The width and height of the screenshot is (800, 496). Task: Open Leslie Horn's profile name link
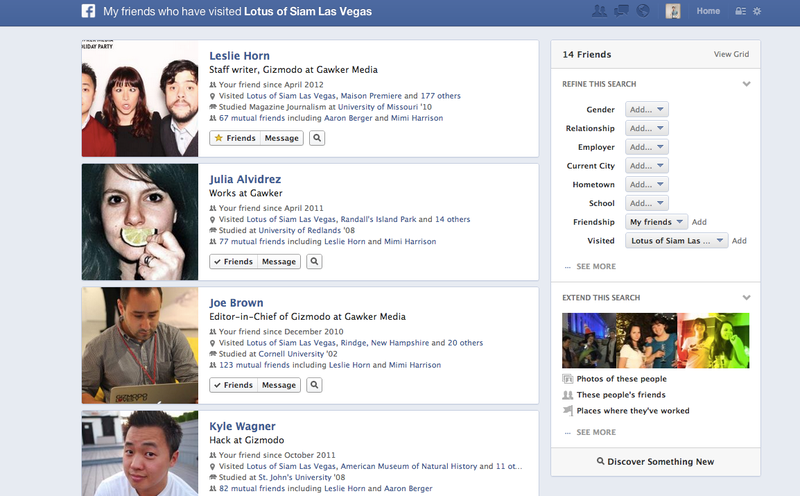point(239,56)
